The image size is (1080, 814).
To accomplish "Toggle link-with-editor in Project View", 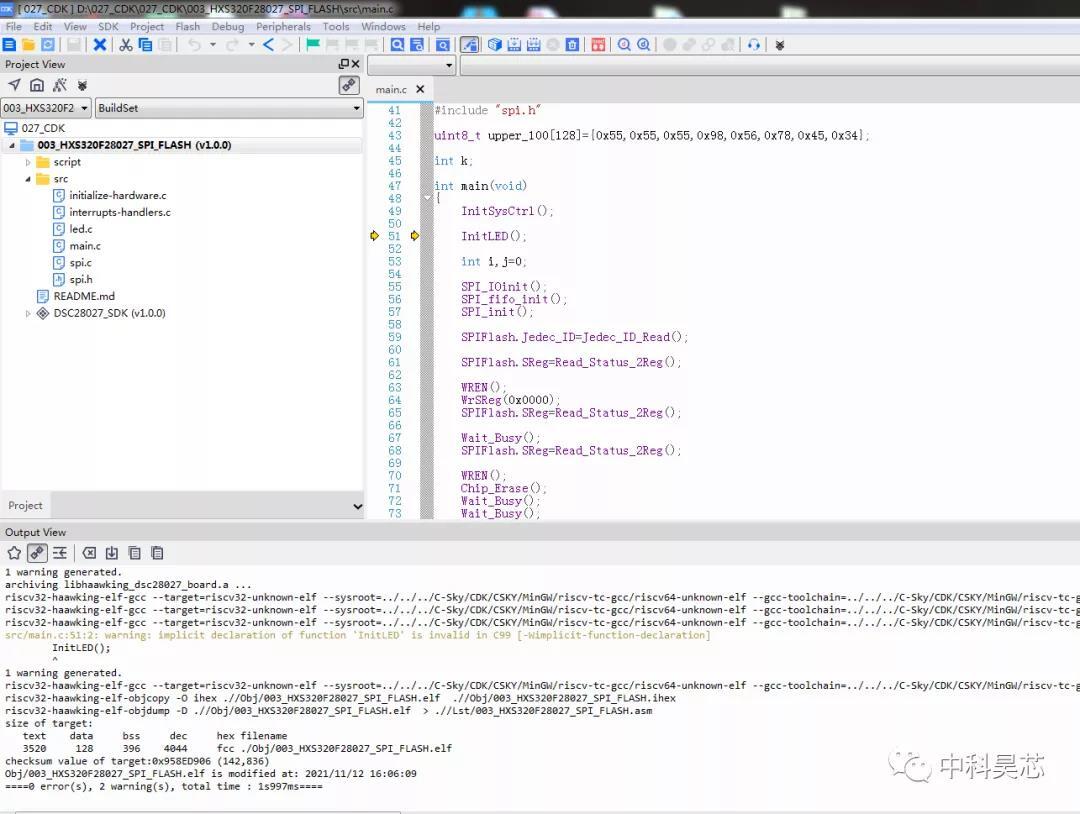I will pyautogui.click(x=349, y=85).
